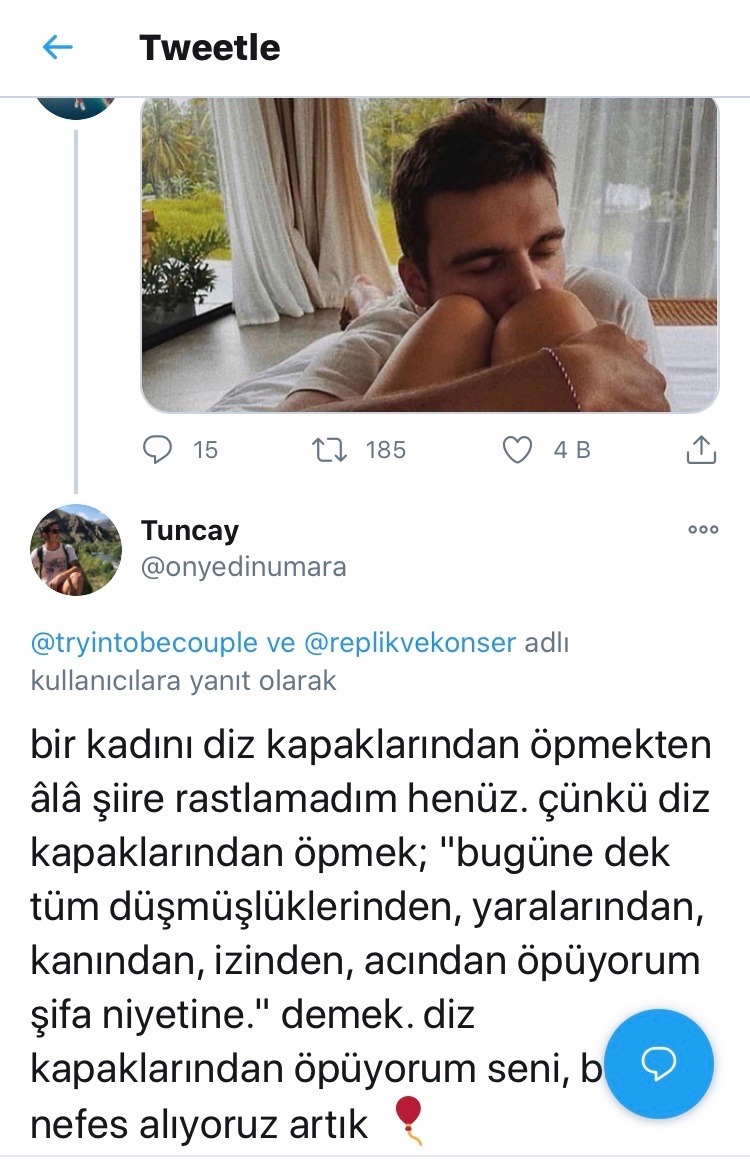This screenshot has height=1167, width=750.
Task: Tap the retweet count 185
Action: tap(385, 450)
